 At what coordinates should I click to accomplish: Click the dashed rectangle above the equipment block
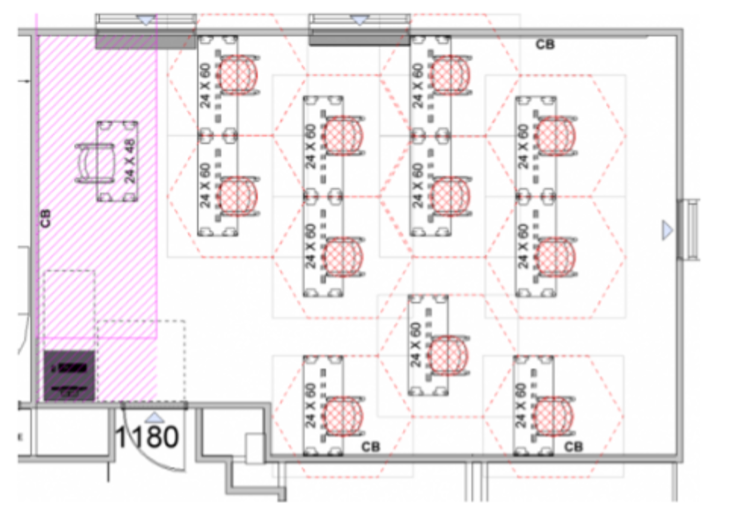click(x=69, y=308)
